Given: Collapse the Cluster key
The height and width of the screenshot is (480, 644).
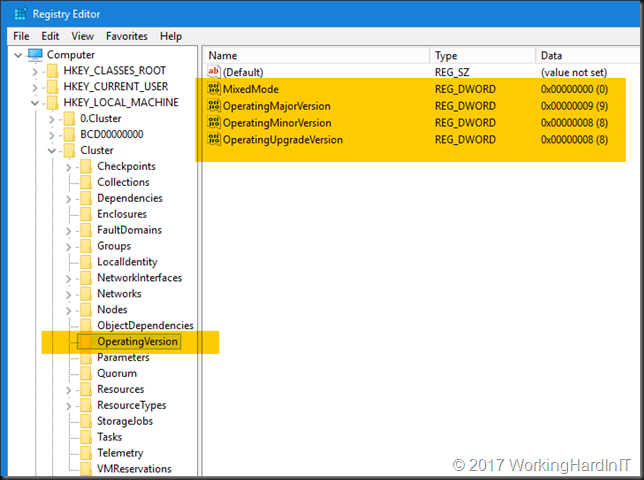Looking at the screenshot, I should pos(52,151).
